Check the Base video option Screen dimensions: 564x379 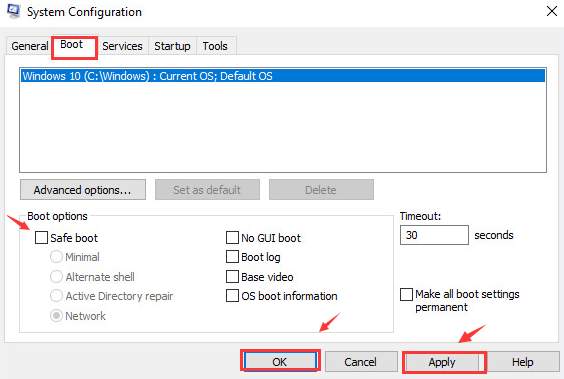tap(232, 277)
